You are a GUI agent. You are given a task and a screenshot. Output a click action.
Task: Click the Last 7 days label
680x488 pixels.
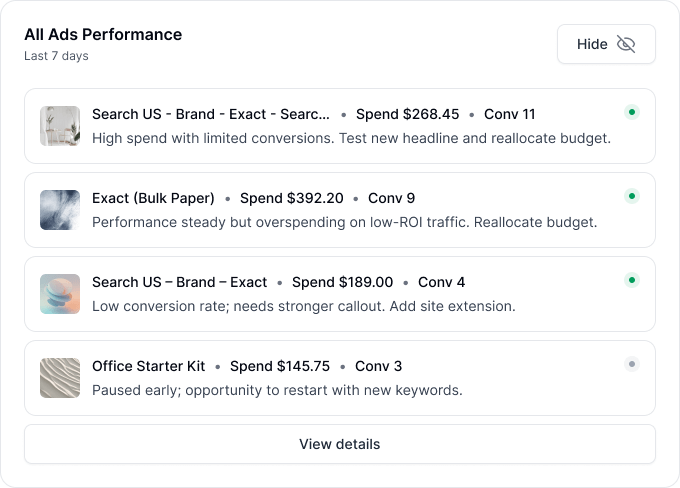tap(56, 56)
